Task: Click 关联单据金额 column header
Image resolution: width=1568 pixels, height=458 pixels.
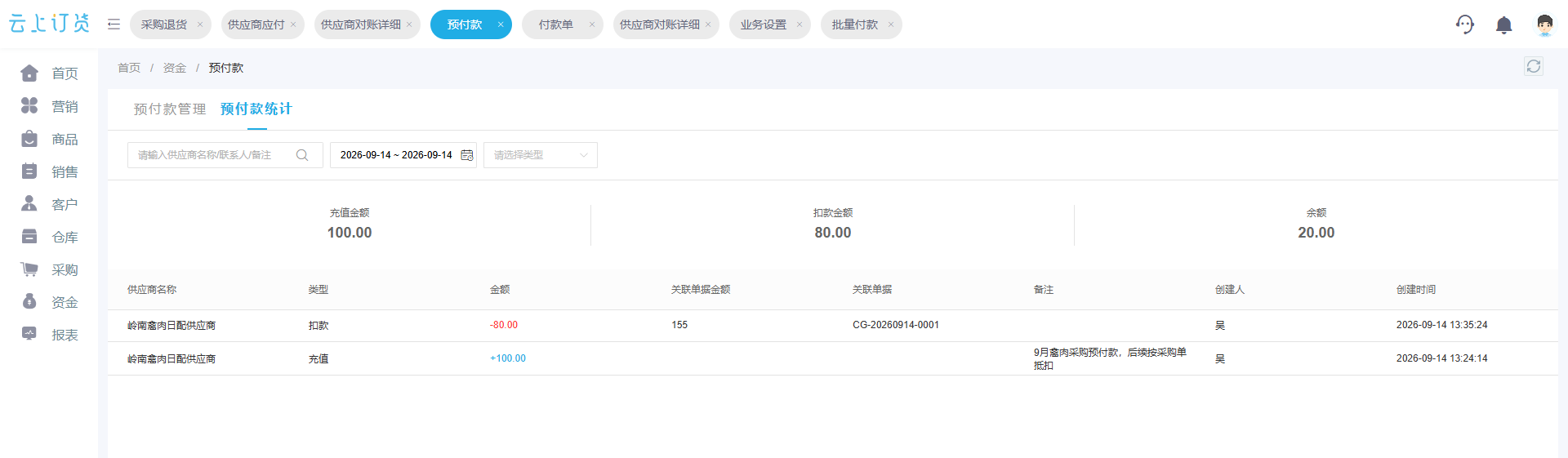Action: point(701,290)
